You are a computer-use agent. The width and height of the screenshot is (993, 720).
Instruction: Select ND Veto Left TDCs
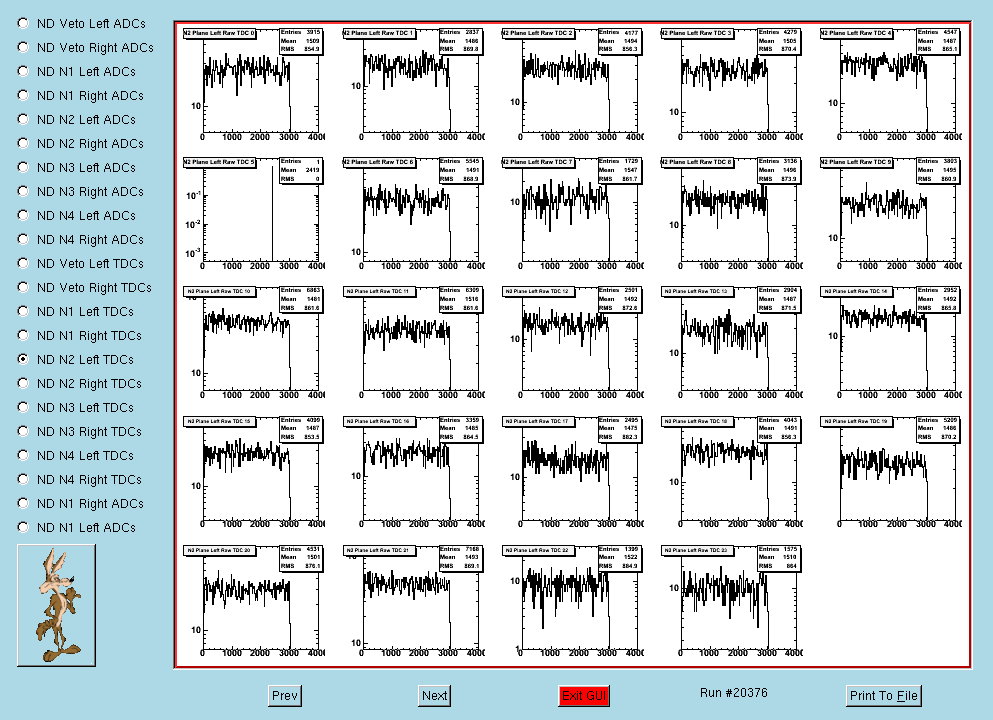pos(23,263)
